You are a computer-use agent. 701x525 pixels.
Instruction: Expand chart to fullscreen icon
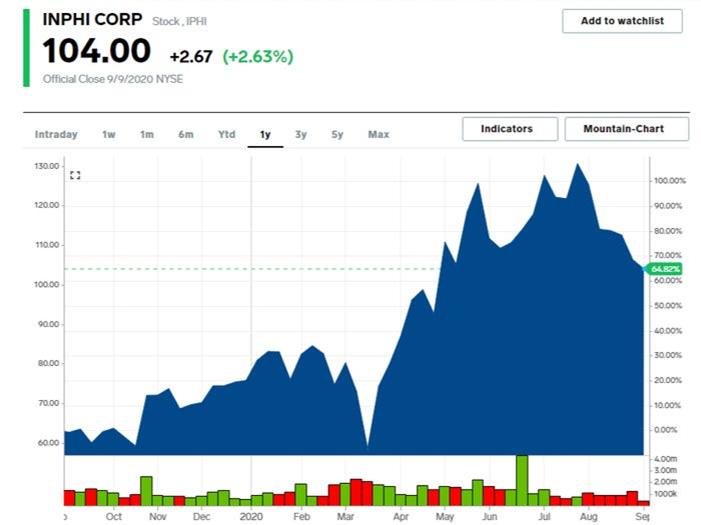[x=75, y=175]
